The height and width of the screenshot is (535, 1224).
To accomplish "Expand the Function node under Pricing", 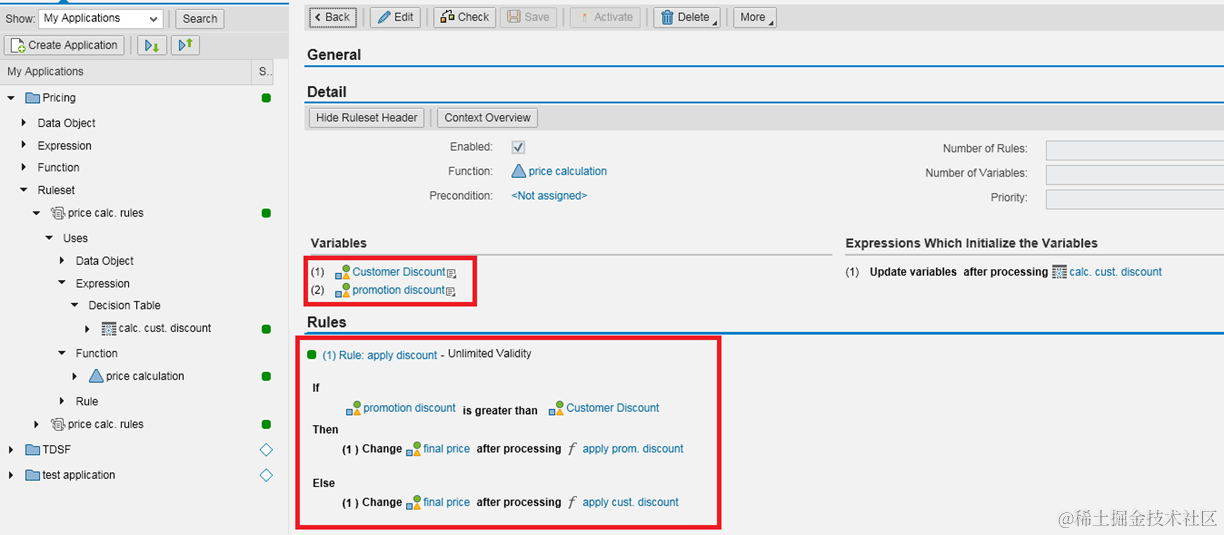I will [24, 168].
